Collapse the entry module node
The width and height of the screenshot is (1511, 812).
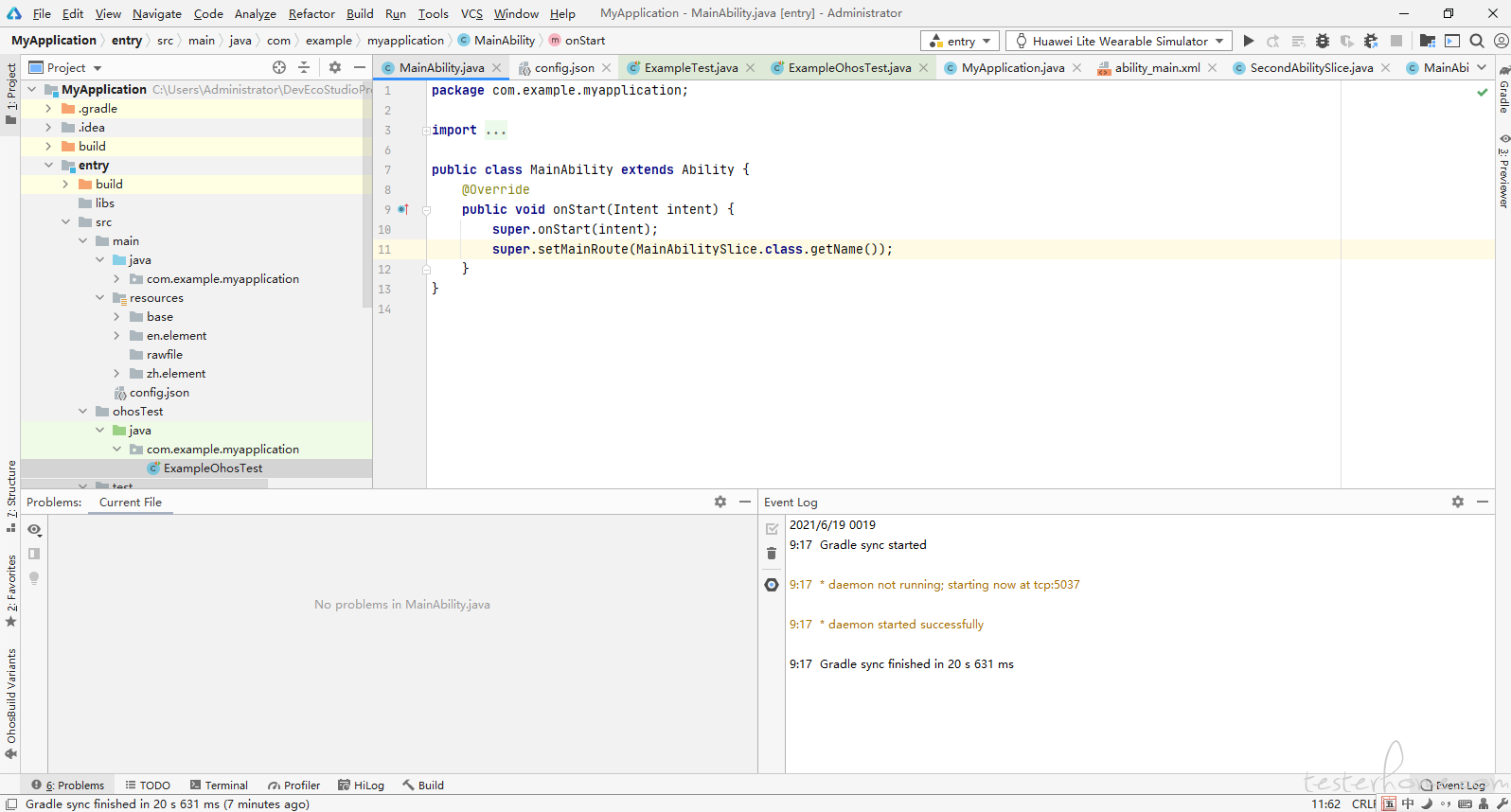click(48, 166)
